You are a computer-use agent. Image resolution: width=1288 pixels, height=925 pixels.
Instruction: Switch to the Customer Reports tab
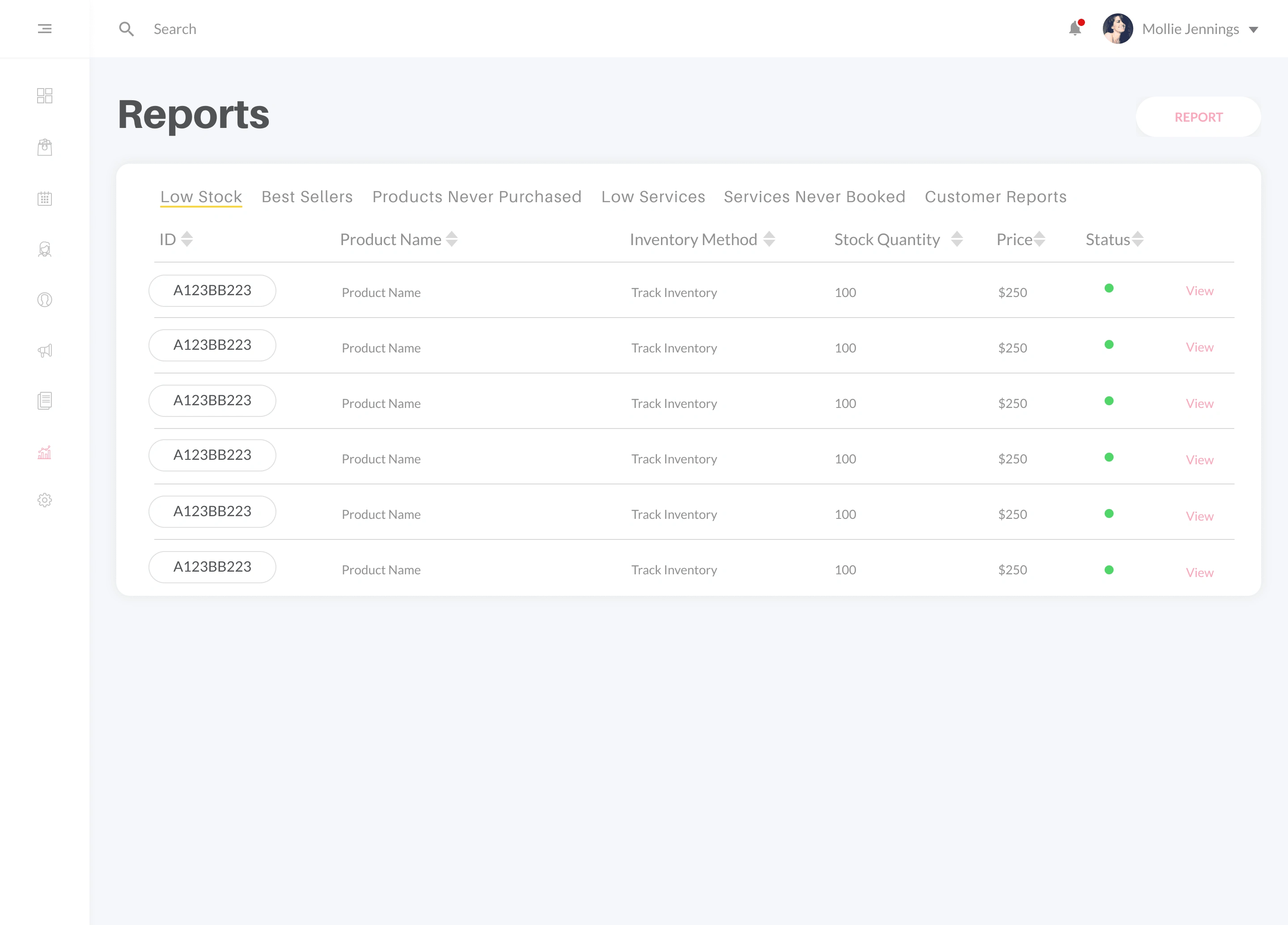click(996, 196)
